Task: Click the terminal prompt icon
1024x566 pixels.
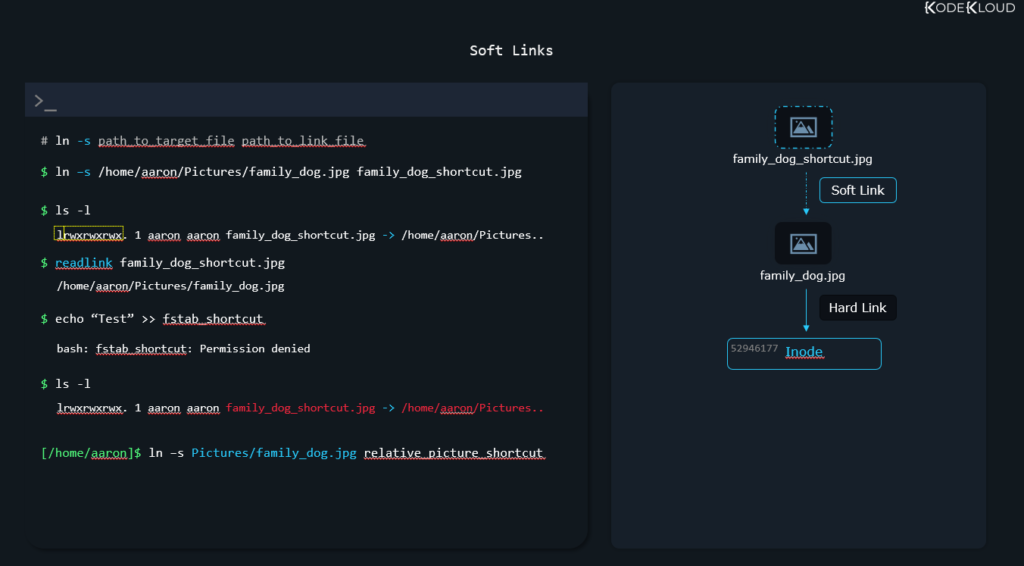Action: point(45,102)
